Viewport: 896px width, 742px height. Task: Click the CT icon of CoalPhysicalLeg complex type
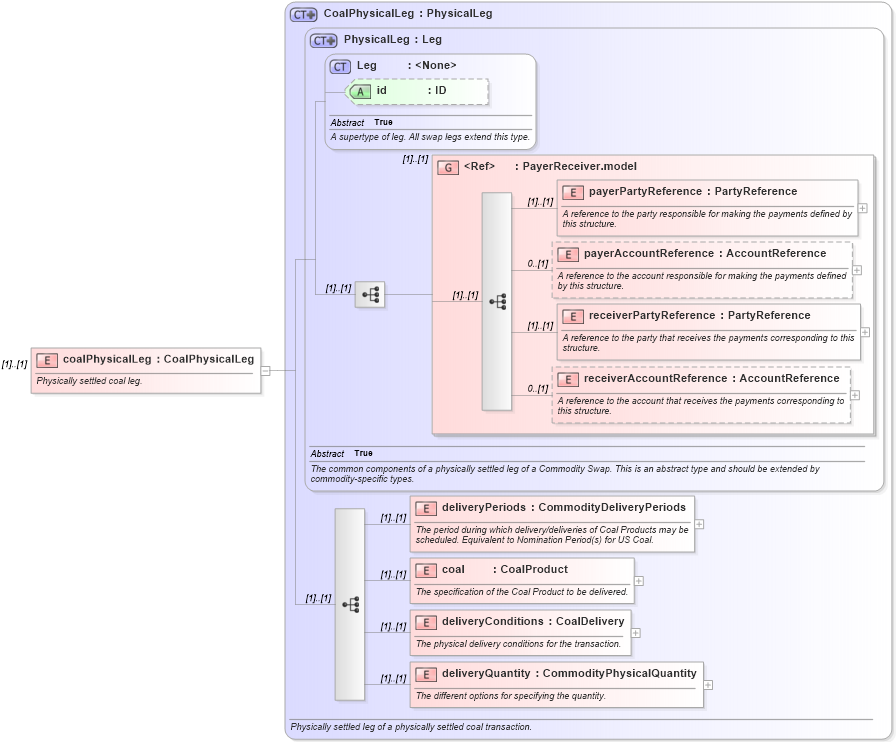tap(303, 15)
